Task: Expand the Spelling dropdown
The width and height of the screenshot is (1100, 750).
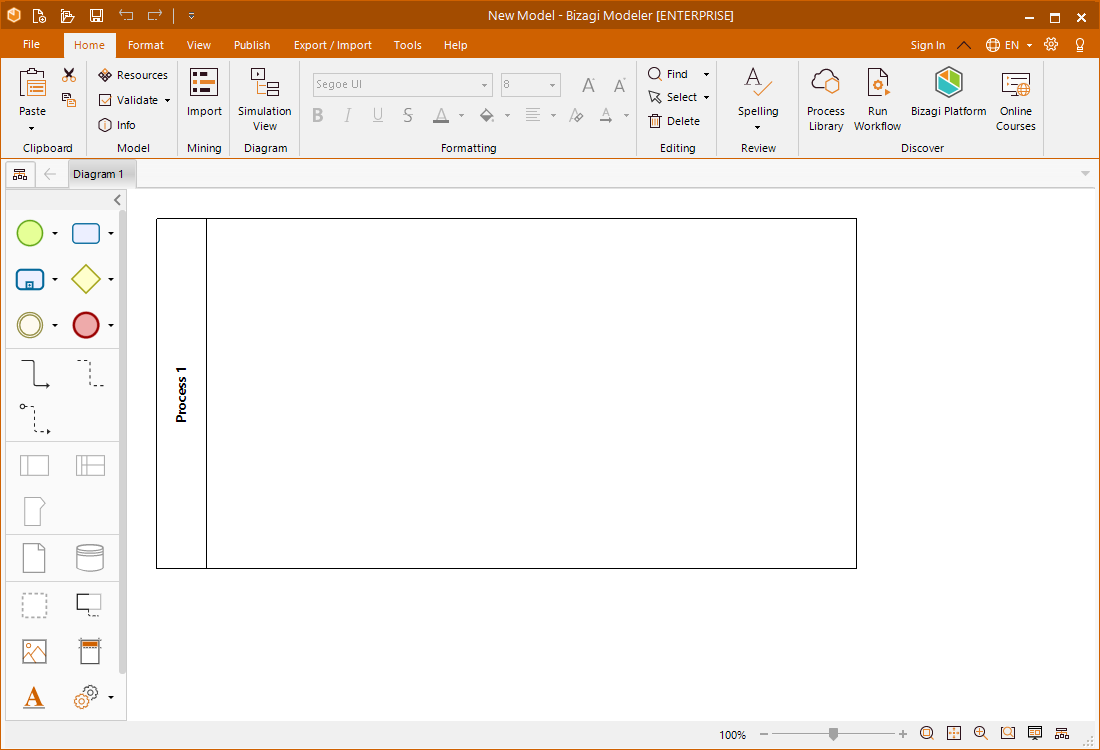Action: click(x=758, y=128)
